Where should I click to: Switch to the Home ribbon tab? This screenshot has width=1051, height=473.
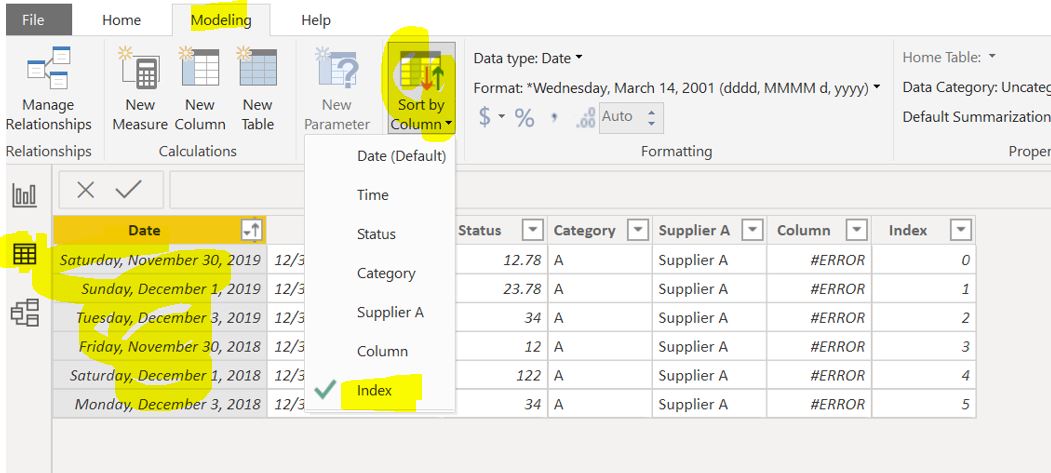pos(121,20)
